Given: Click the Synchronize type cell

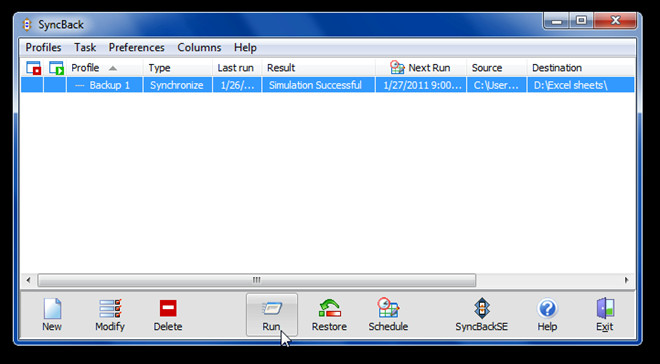Looking at the screenshot, I should (178, 85).
